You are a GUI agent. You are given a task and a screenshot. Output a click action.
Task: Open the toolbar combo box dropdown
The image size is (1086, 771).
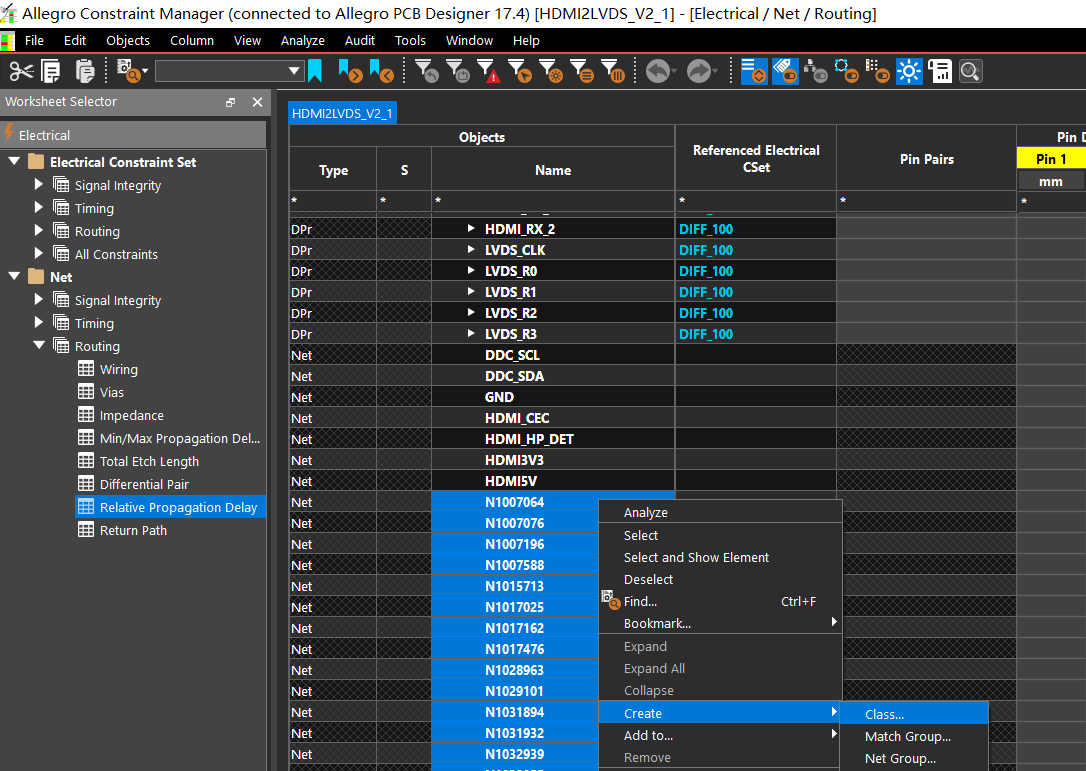click(x=294, y=71)
